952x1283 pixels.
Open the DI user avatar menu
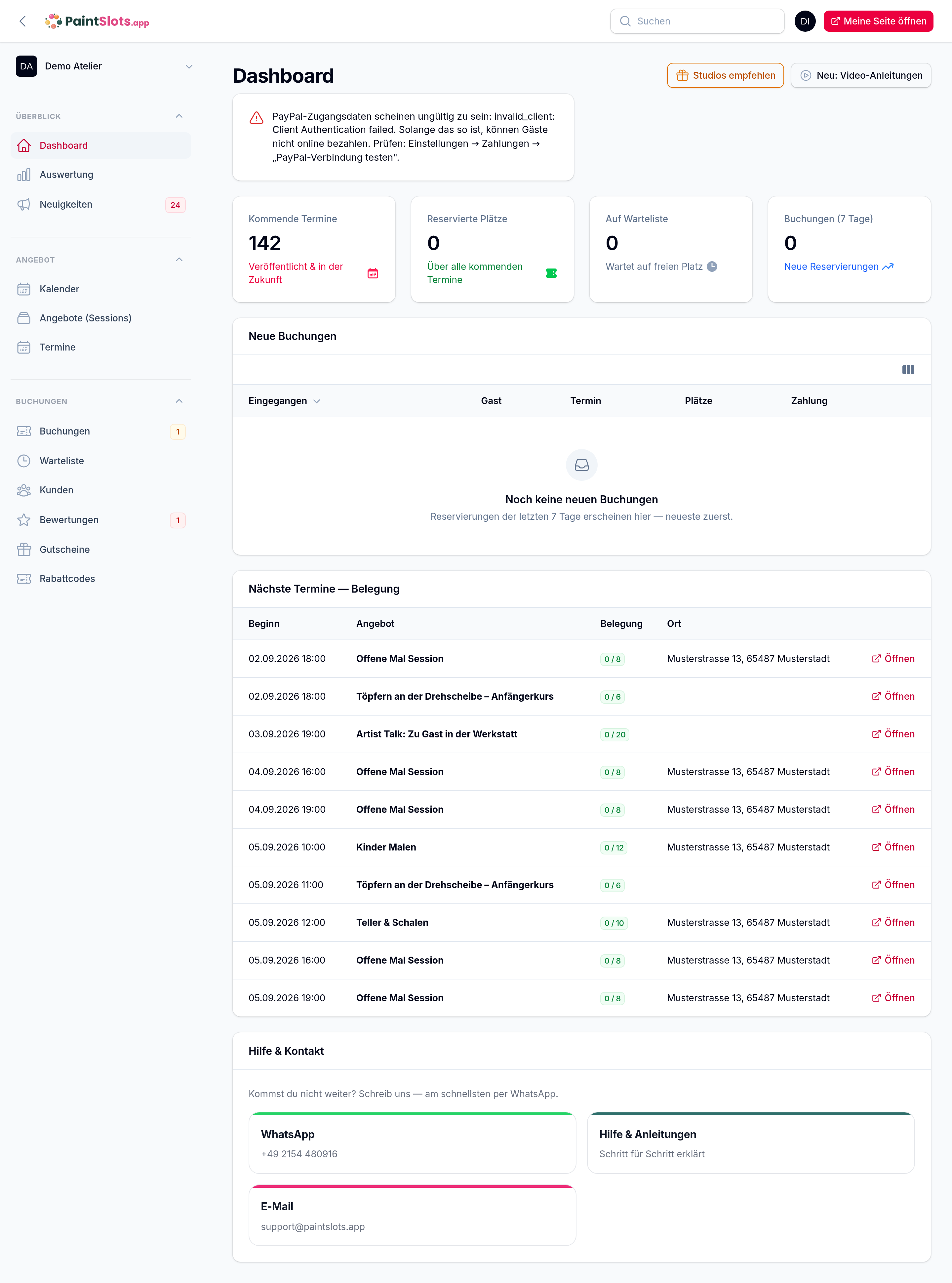tap(805, 21)
